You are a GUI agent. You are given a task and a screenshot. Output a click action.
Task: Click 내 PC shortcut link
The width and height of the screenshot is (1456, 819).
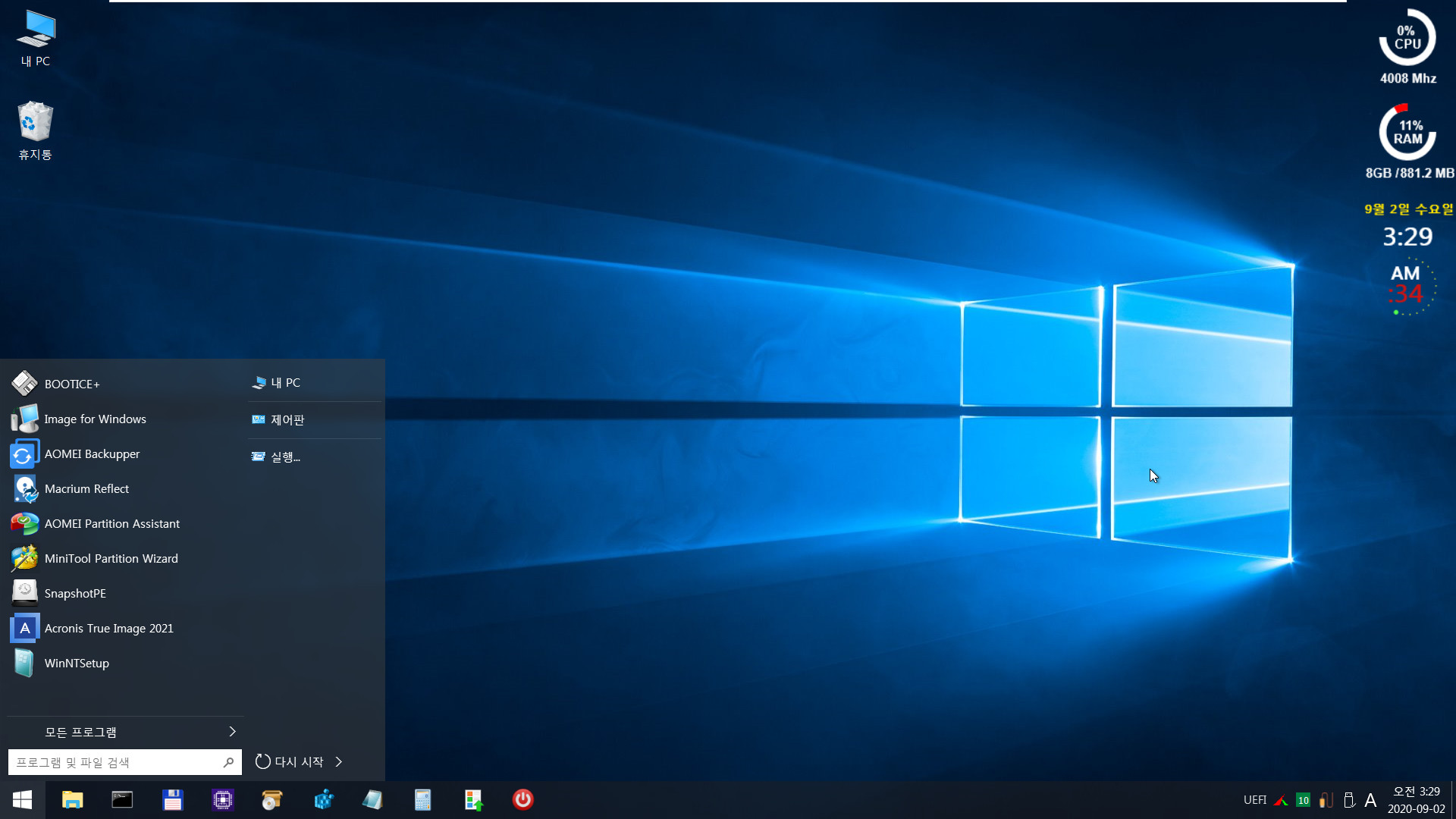[x=287, y=382]
